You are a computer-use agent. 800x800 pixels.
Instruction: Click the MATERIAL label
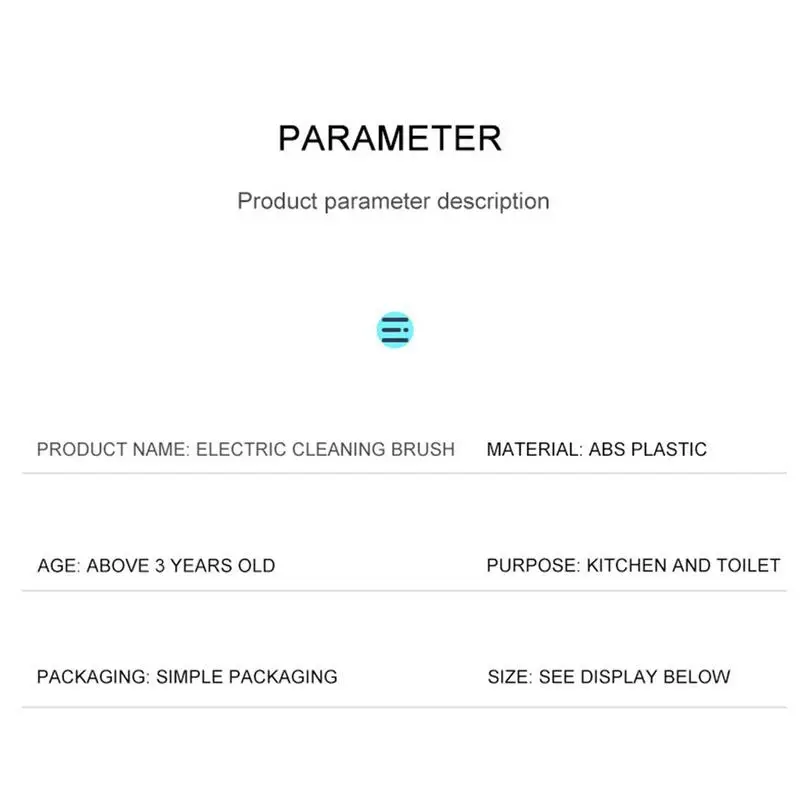[x=533, y=449]
